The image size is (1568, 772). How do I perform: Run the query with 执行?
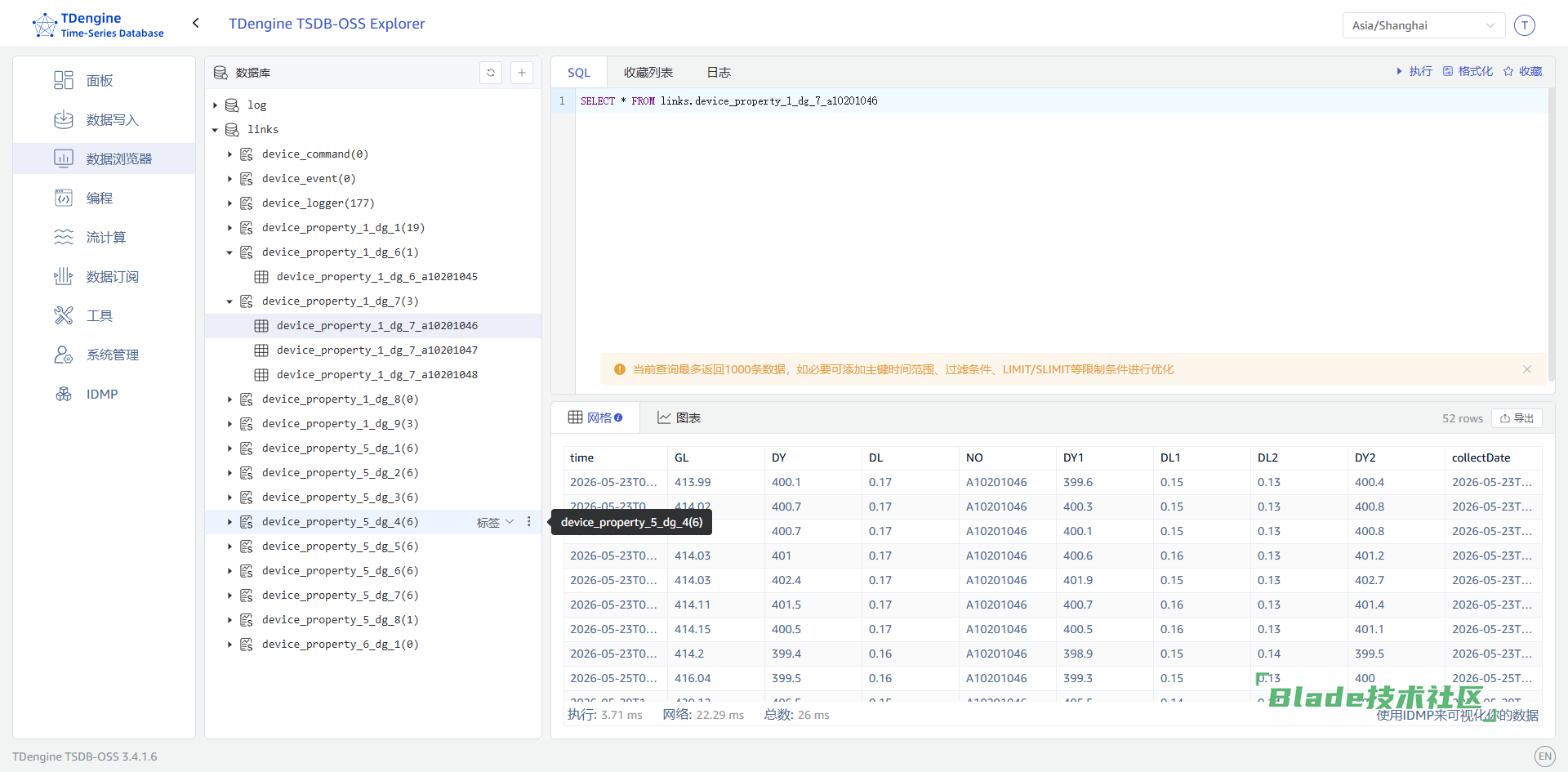[x=1414, y=71]
